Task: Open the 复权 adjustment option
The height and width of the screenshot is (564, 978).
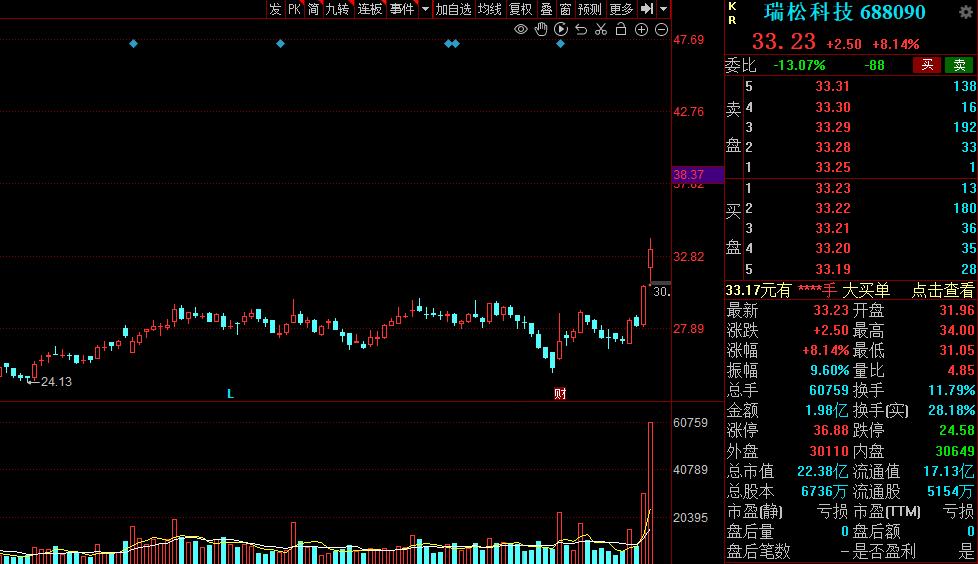Action: pyautogui.click(x=521, y=9)
